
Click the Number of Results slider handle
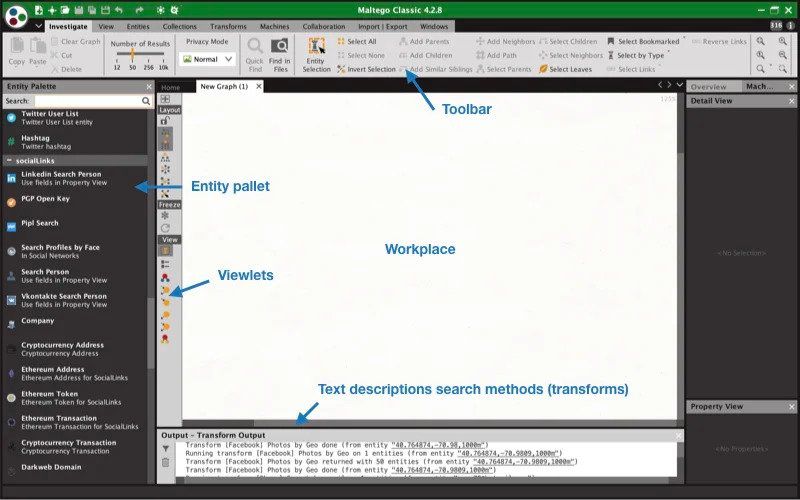tap(132, 54)
